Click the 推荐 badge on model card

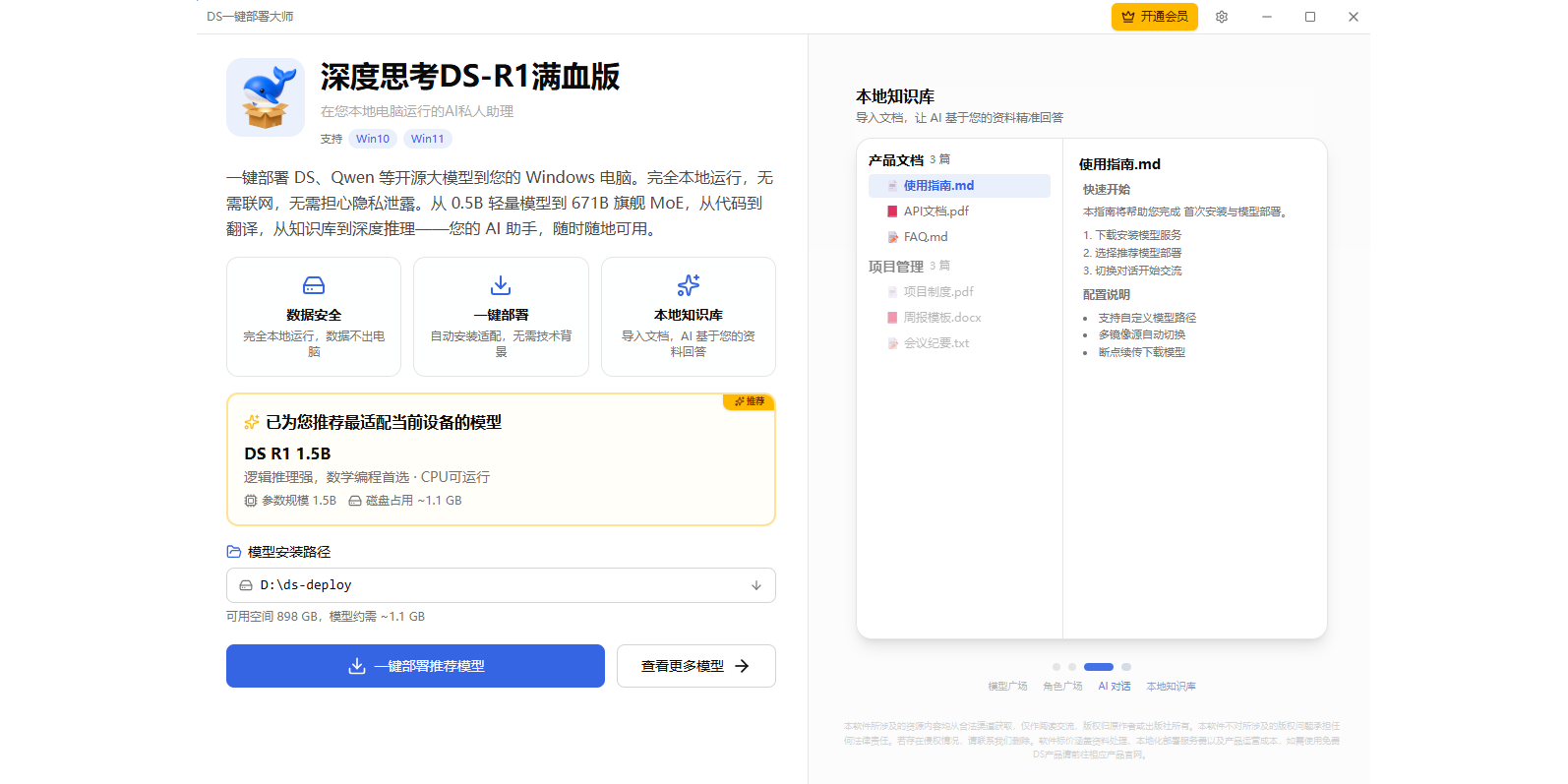point(750,401)
